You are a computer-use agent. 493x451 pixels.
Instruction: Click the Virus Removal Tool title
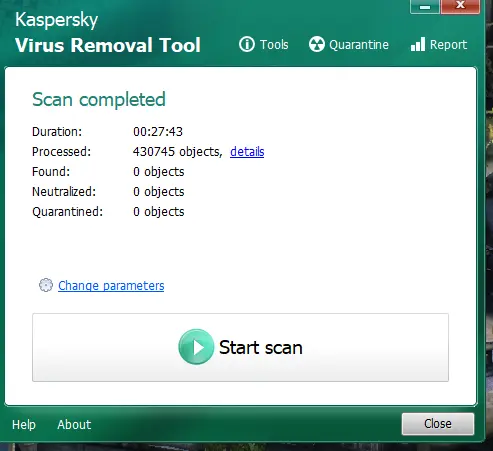tap(108, 45)
